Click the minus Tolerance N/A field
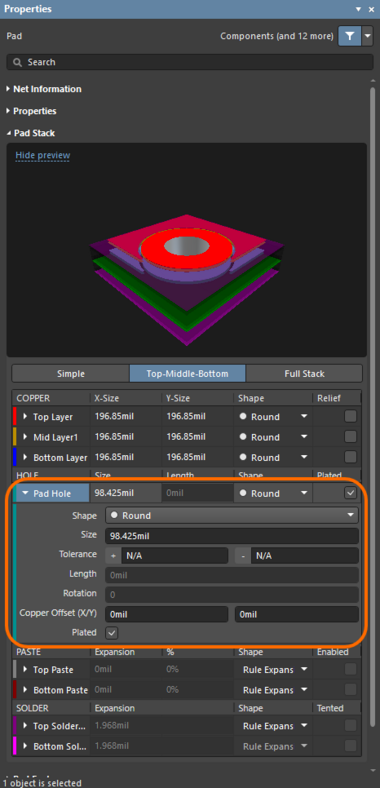 pos(305,556)
